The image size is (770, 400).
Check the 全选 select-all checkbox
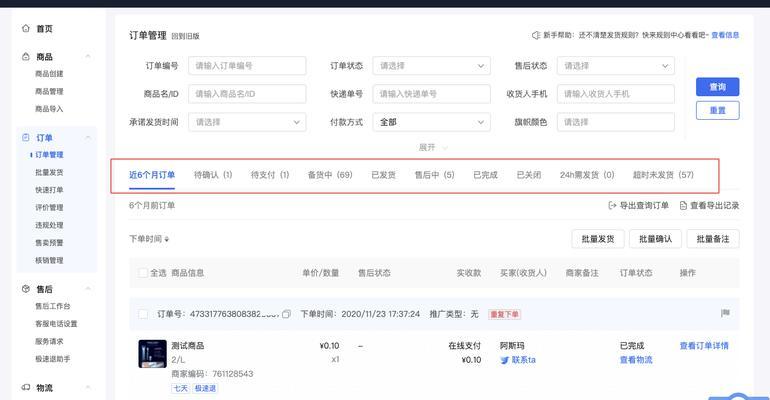143,273
